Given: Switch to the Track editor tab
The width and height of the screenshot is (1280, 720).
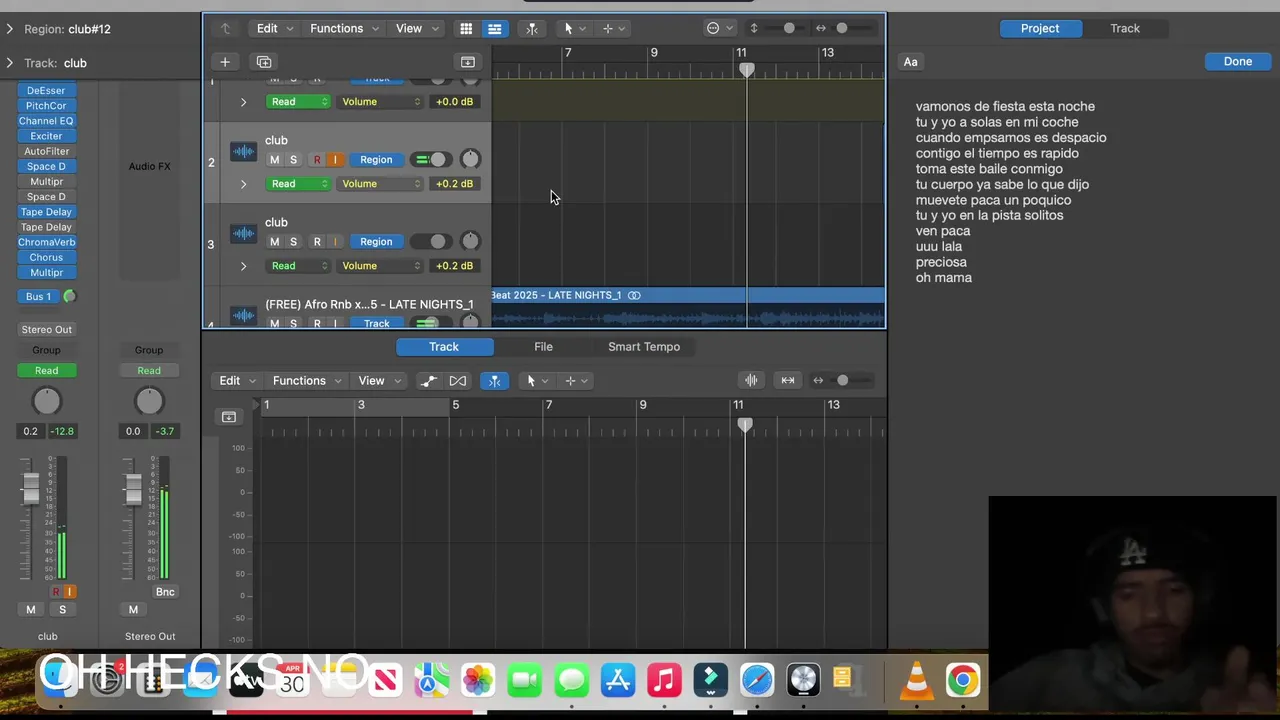Looking at the screenshot, I should point(444,347).
